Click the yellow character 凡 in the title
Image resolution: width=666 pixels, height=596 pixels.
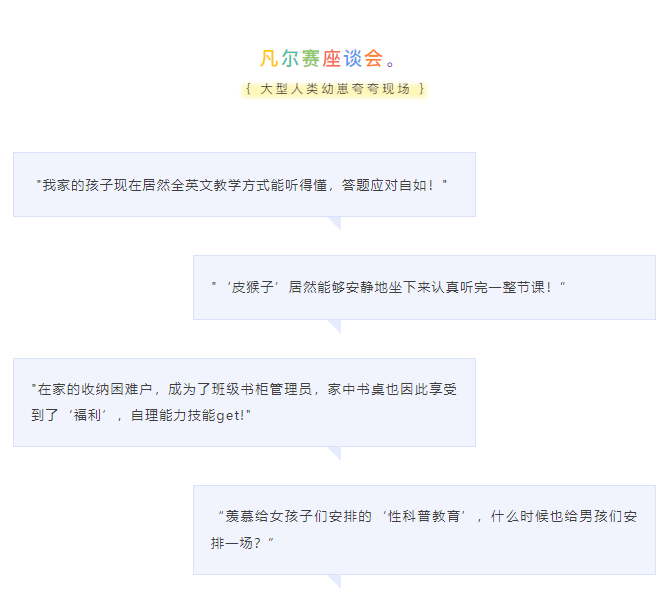[269, 58]
